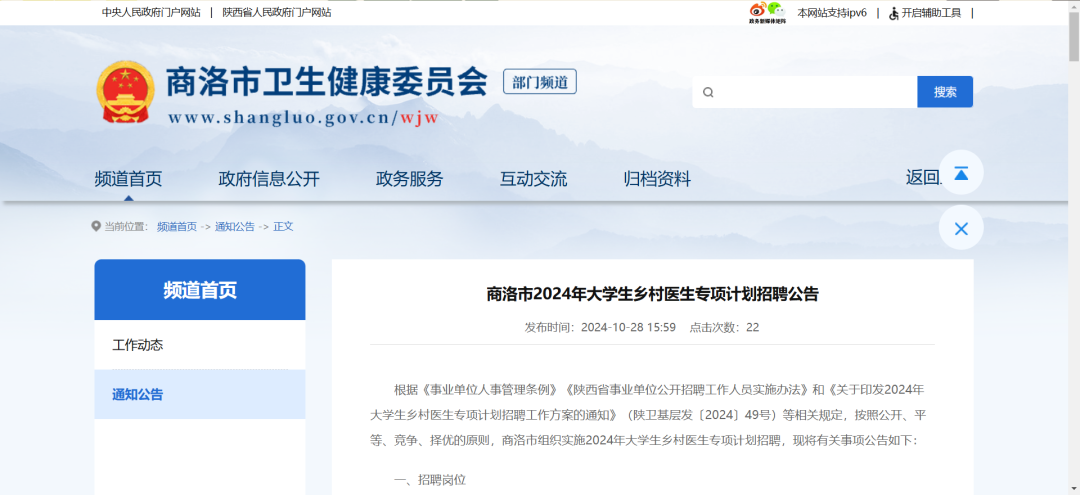Click the 部门频道 button

[x=539, y=82]
